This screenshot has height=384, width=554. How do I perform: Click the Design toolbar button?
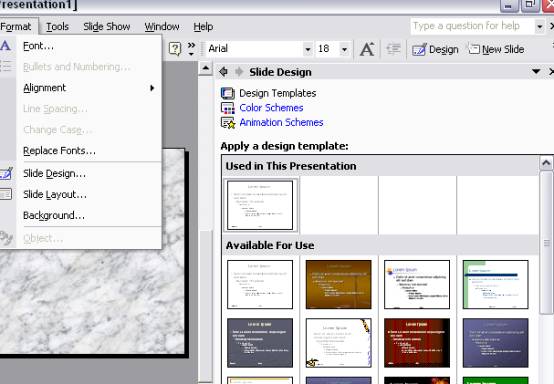pyautogui.click(x=435, y=49)
